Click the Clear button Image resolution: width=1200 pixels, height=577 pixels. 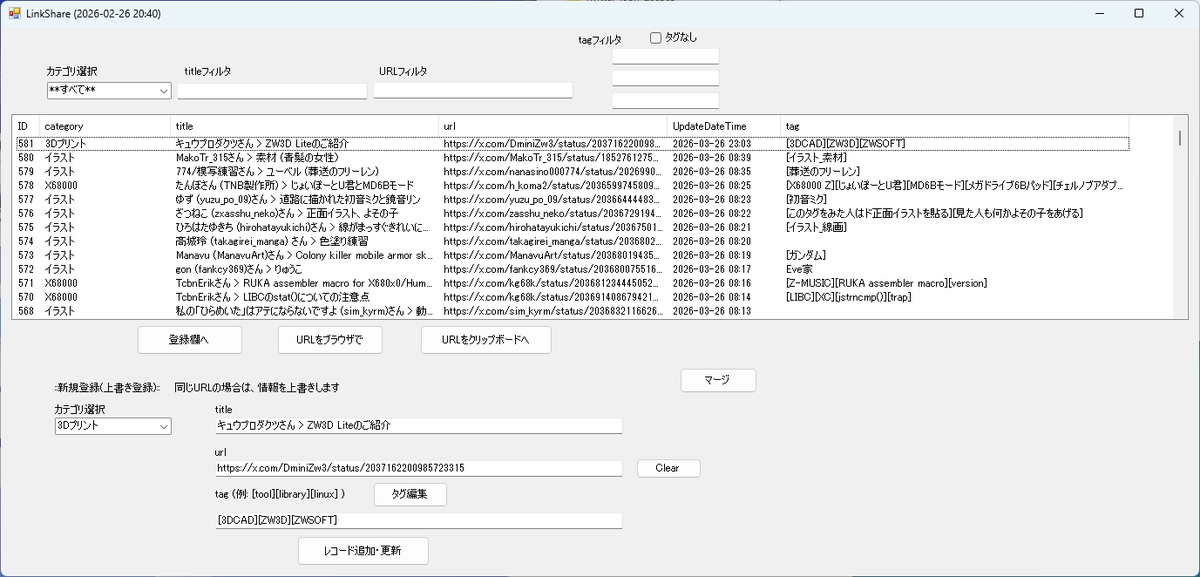[667, 468]
